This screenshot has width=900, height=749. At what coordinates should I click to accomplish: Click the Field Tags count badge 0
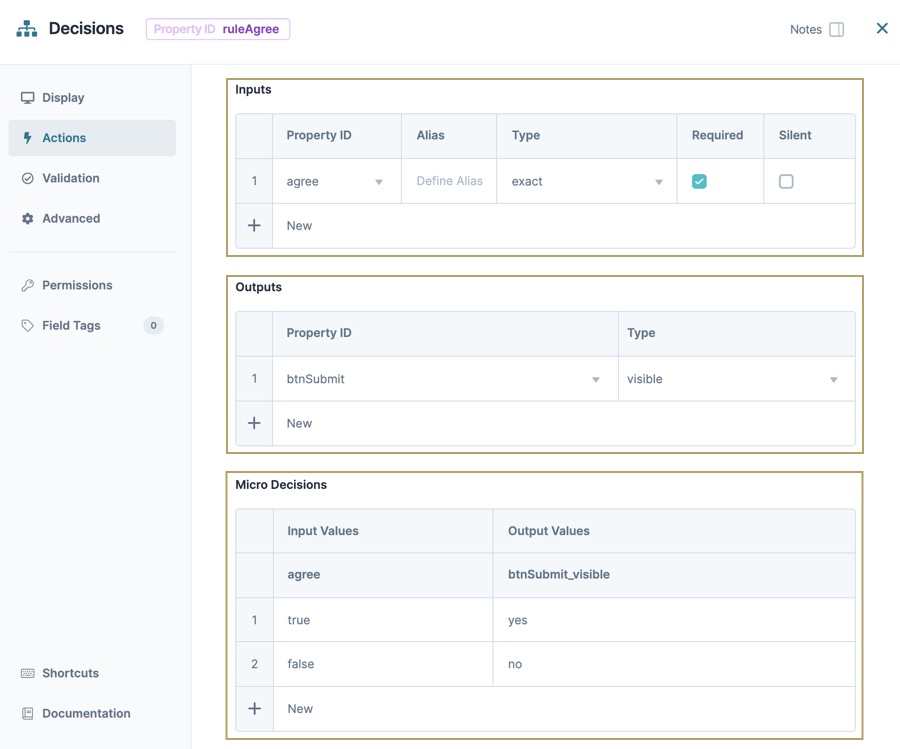coord(153,325)
